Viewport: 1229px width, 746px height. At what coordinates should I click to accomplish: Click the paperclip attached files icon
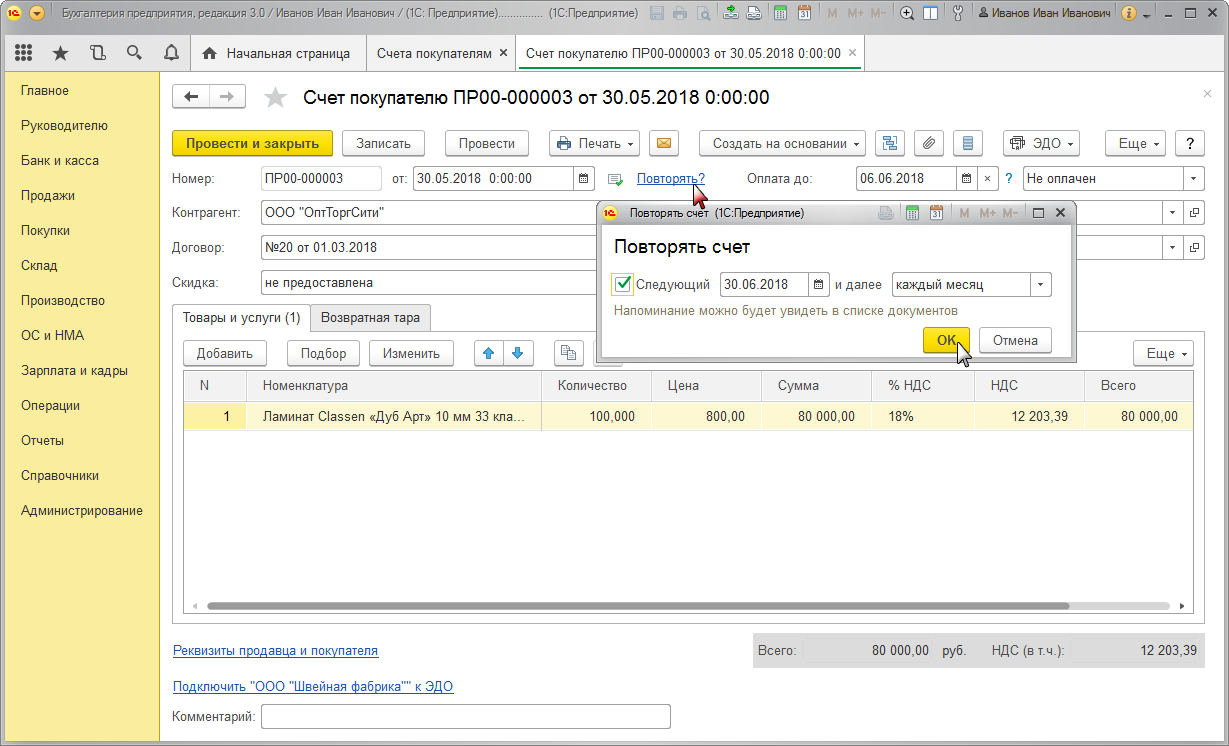[928, 143]
